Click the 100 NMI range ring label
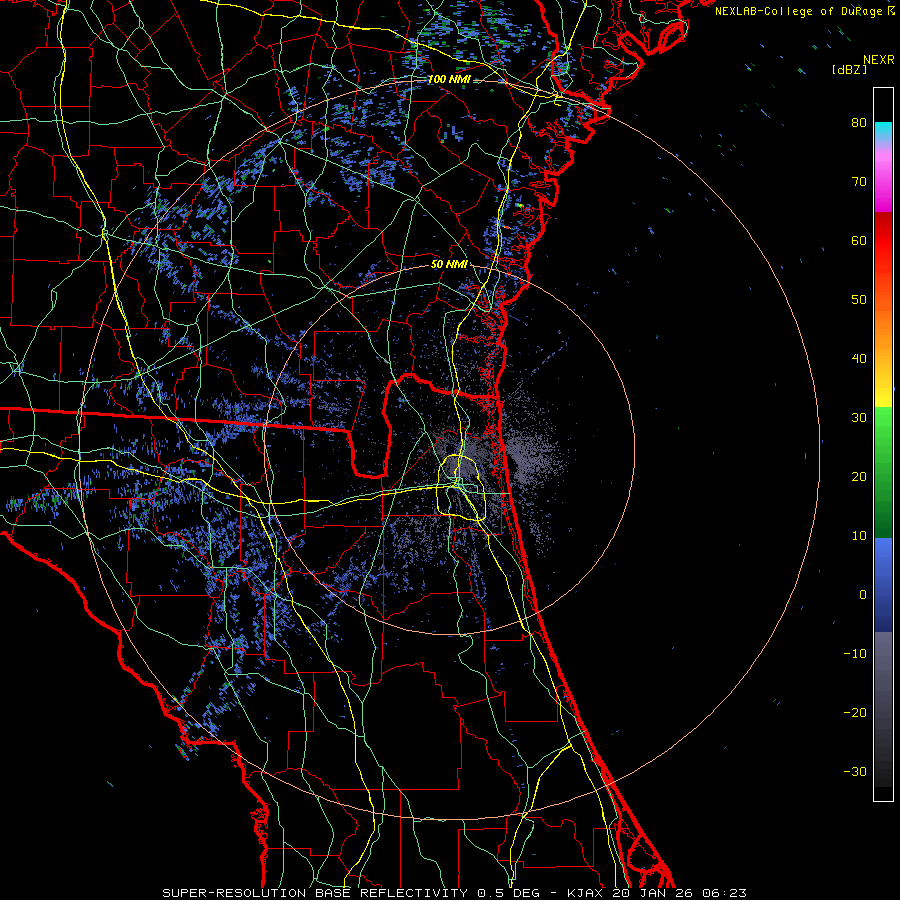Image resolution: width=900 pixels, height=900 pixels. coord(449,79)
